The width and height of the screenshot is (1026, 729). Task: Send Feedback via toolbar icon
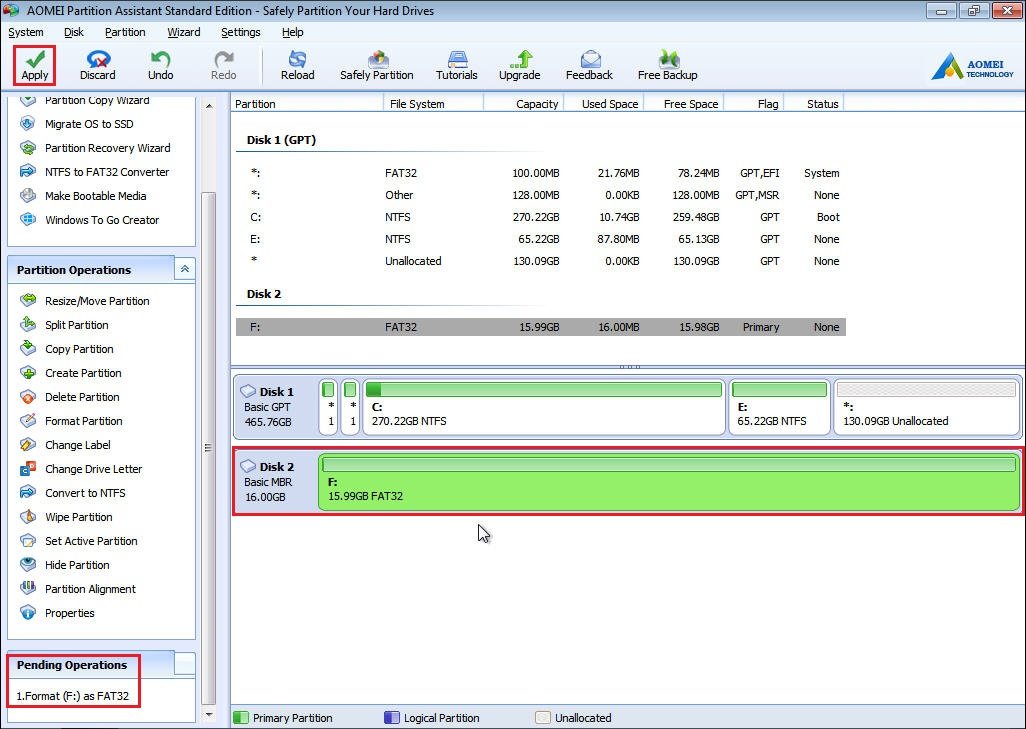[589, 60]
